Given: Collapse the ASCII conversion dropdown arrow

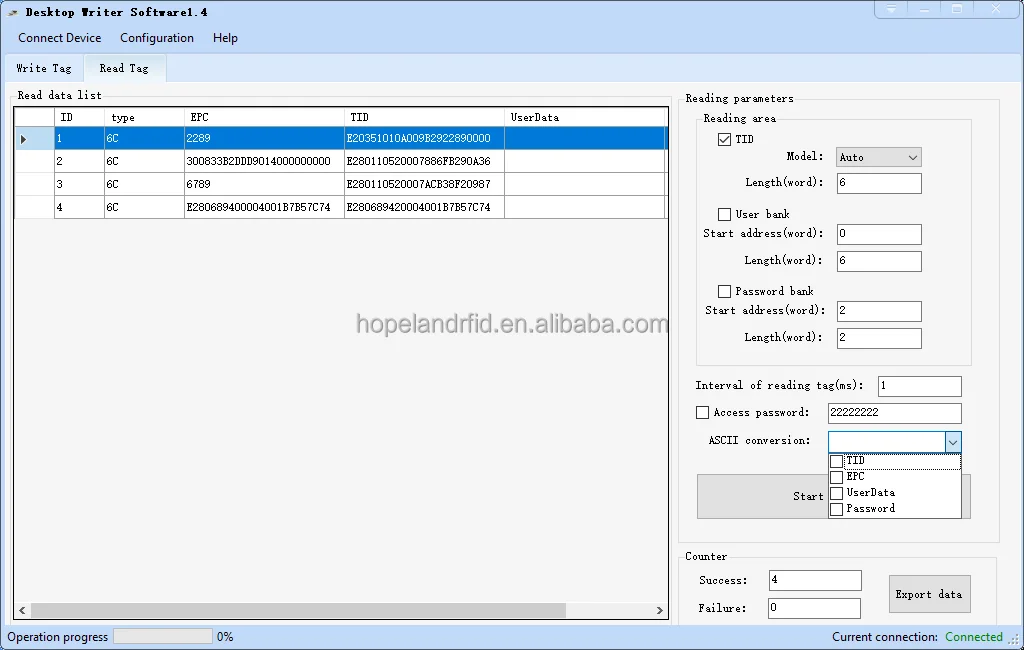Looking at the screenshot, I should [x=952, y=442].
